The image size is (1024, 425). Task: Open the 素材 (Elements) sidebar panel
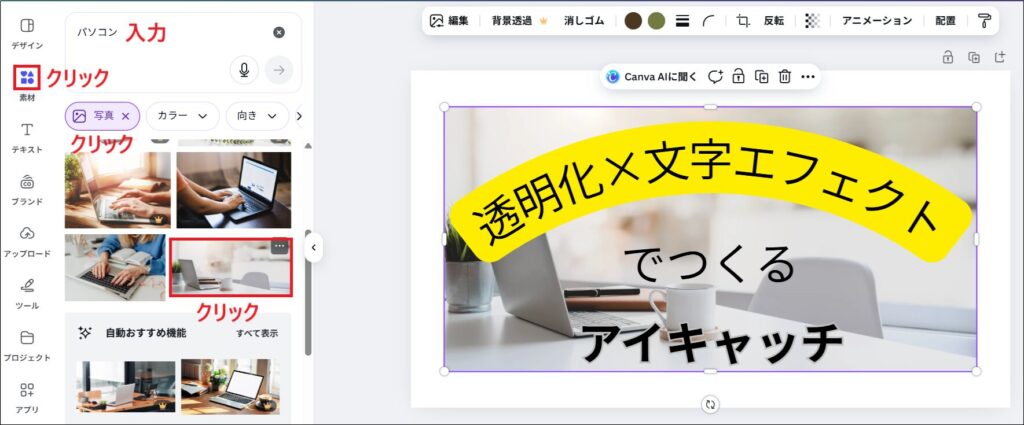[x=27, y=85]
